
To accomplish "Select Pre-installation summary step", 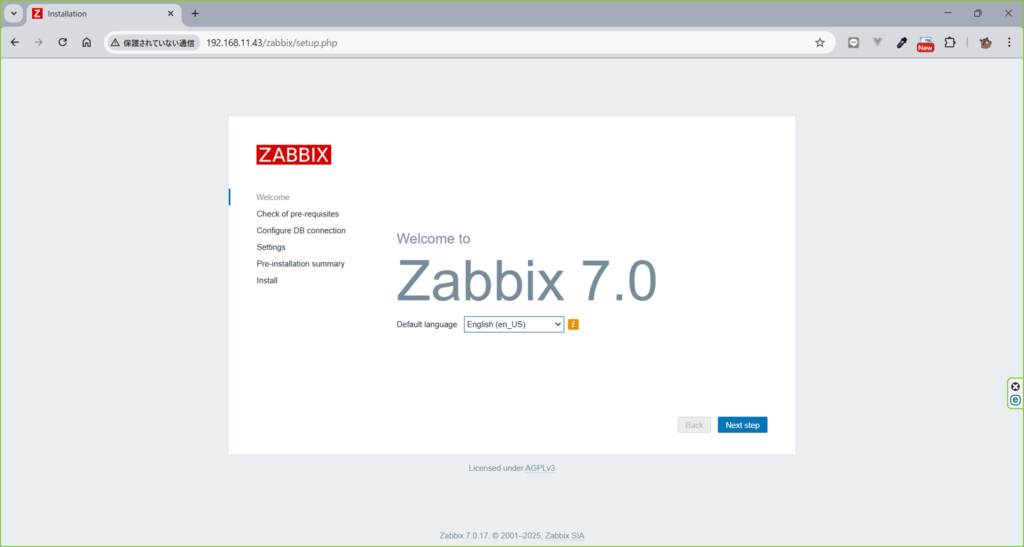I will pyautogui.click(x=300, y=264).
